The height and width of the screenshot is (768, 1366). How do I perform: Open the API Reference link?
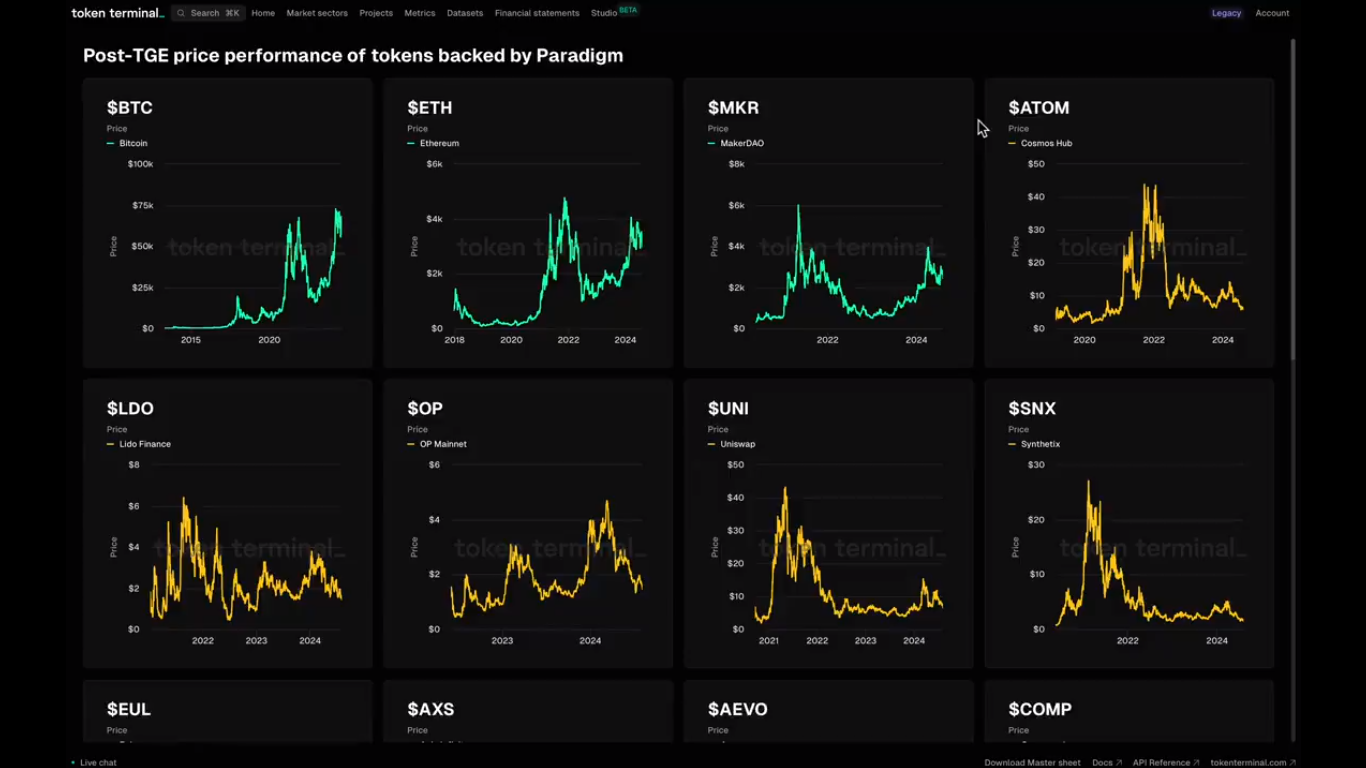[x=1166, y=762]
